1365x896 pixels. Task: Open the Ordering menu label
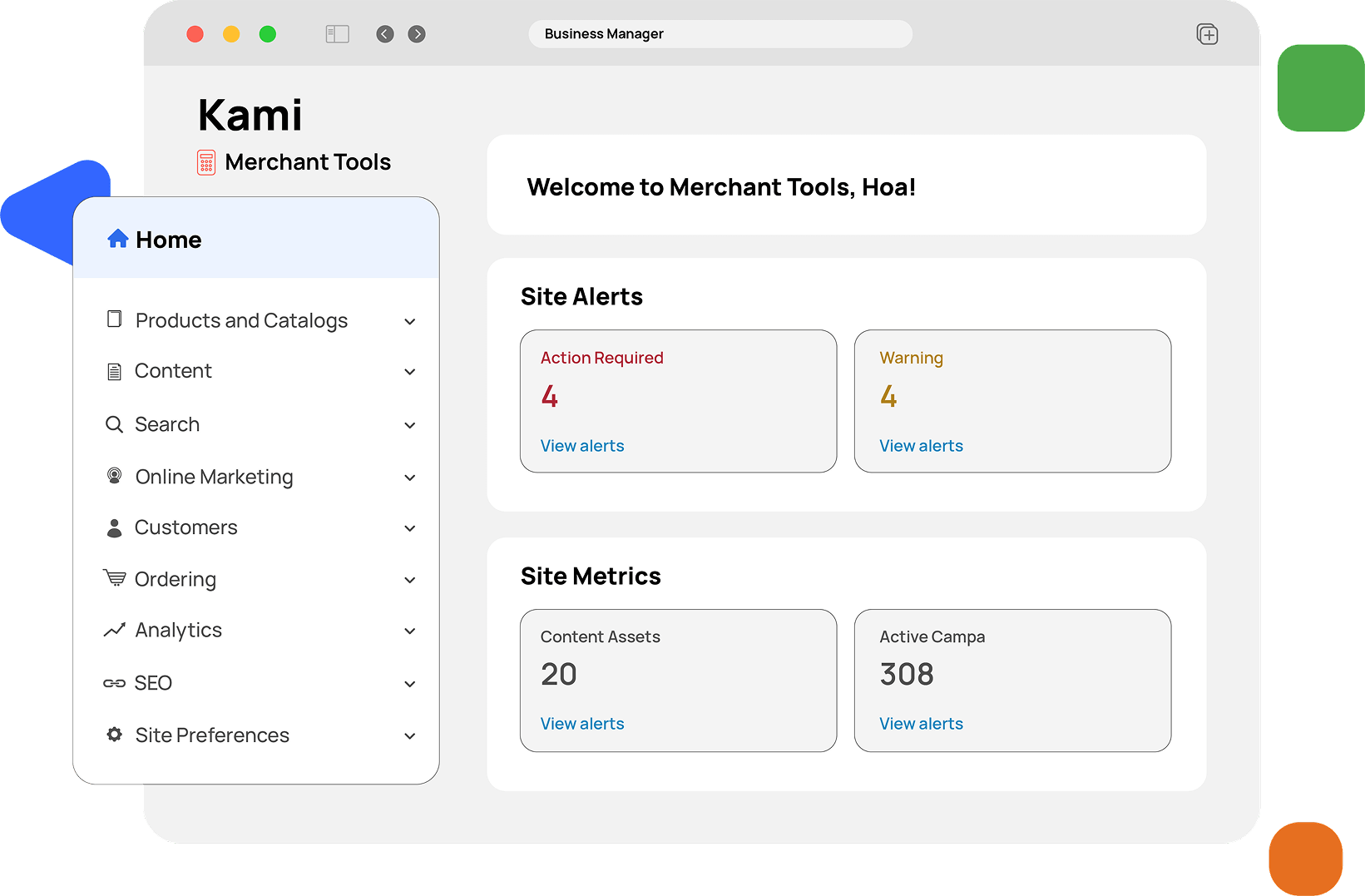[176, 579]
